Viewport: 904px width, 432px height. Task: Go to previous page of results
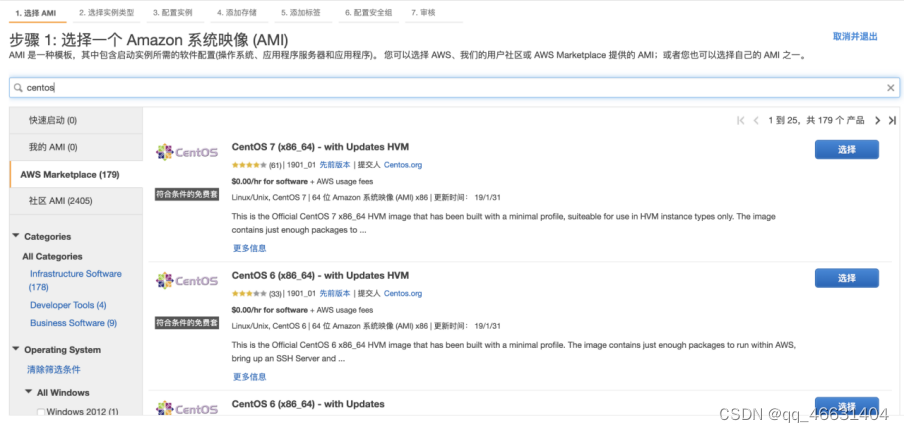click(756, 121)
